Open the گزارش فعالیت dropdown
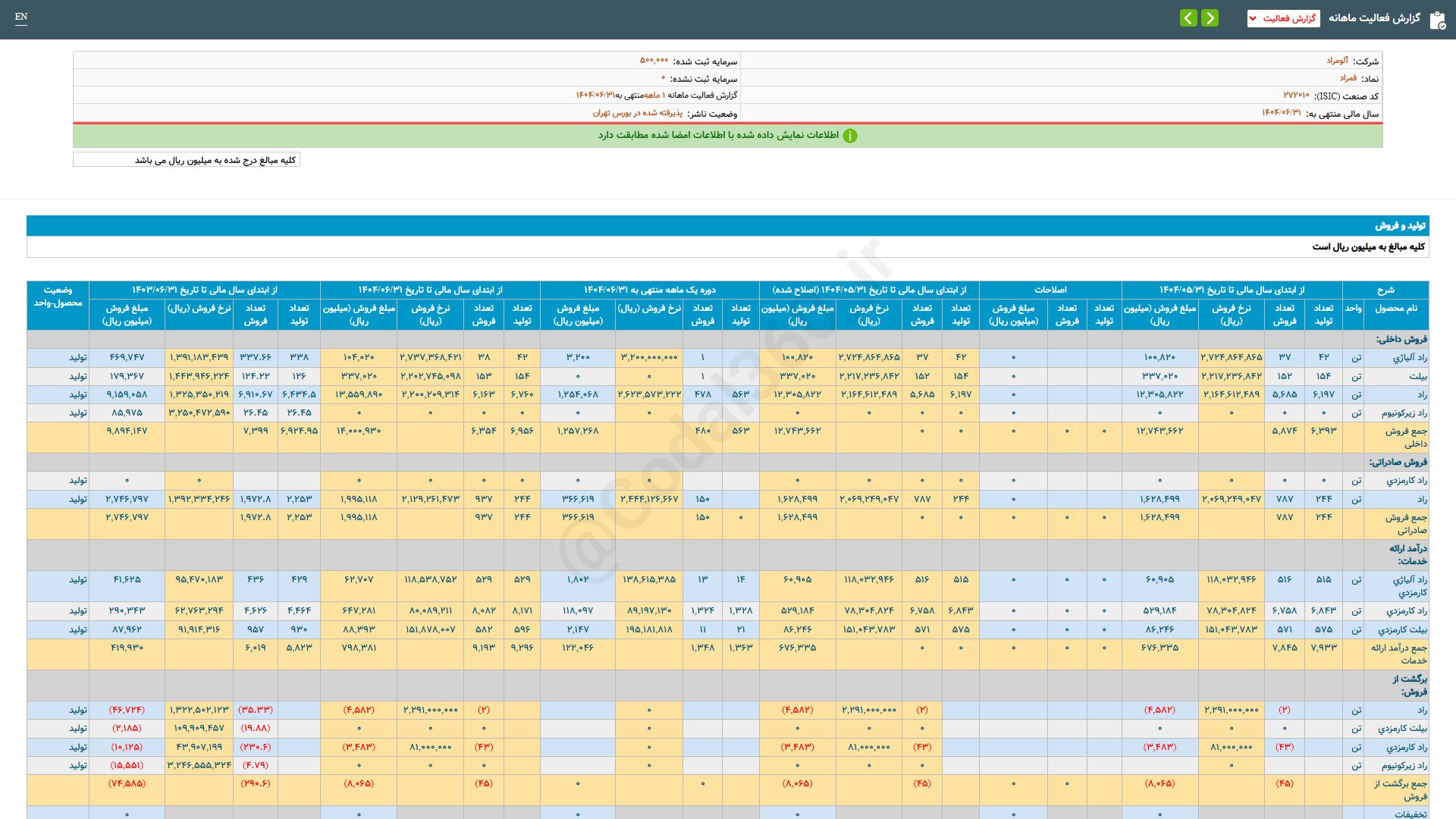The width and height of the screenshot is (1456, 819). 1283,18
